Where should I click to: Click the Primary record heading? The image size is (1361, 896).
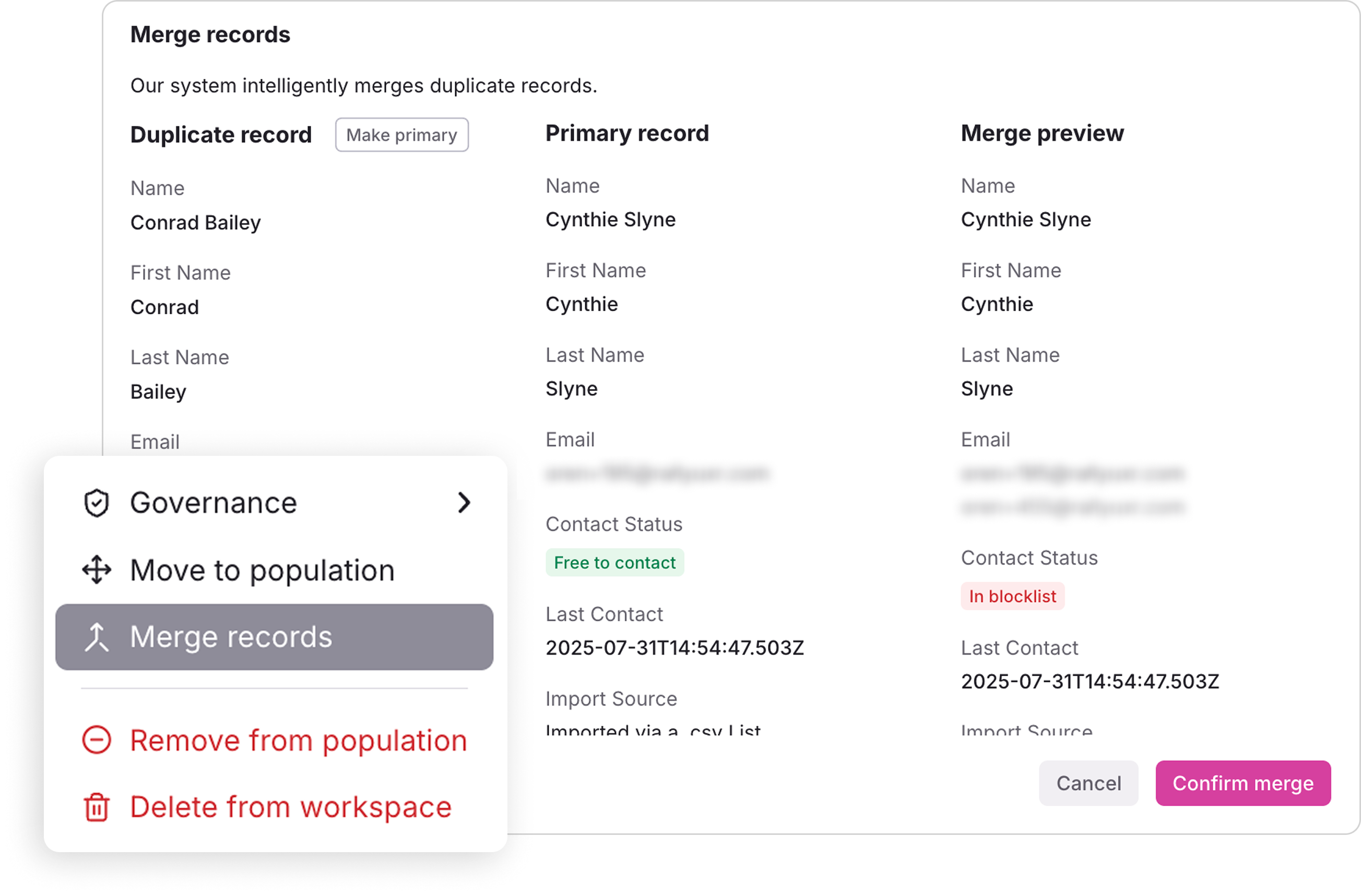[x=627, y=133]
